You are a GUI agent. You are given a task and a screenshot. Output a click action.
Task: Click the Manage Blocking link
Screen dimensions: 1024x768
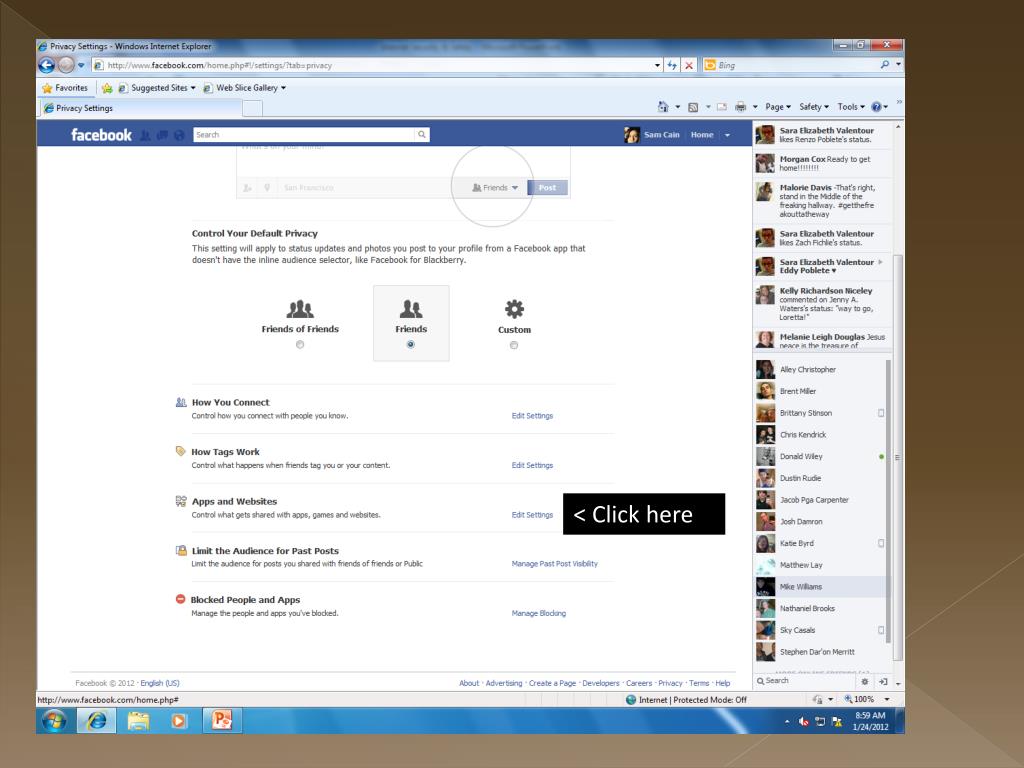[x=538, y=613]
